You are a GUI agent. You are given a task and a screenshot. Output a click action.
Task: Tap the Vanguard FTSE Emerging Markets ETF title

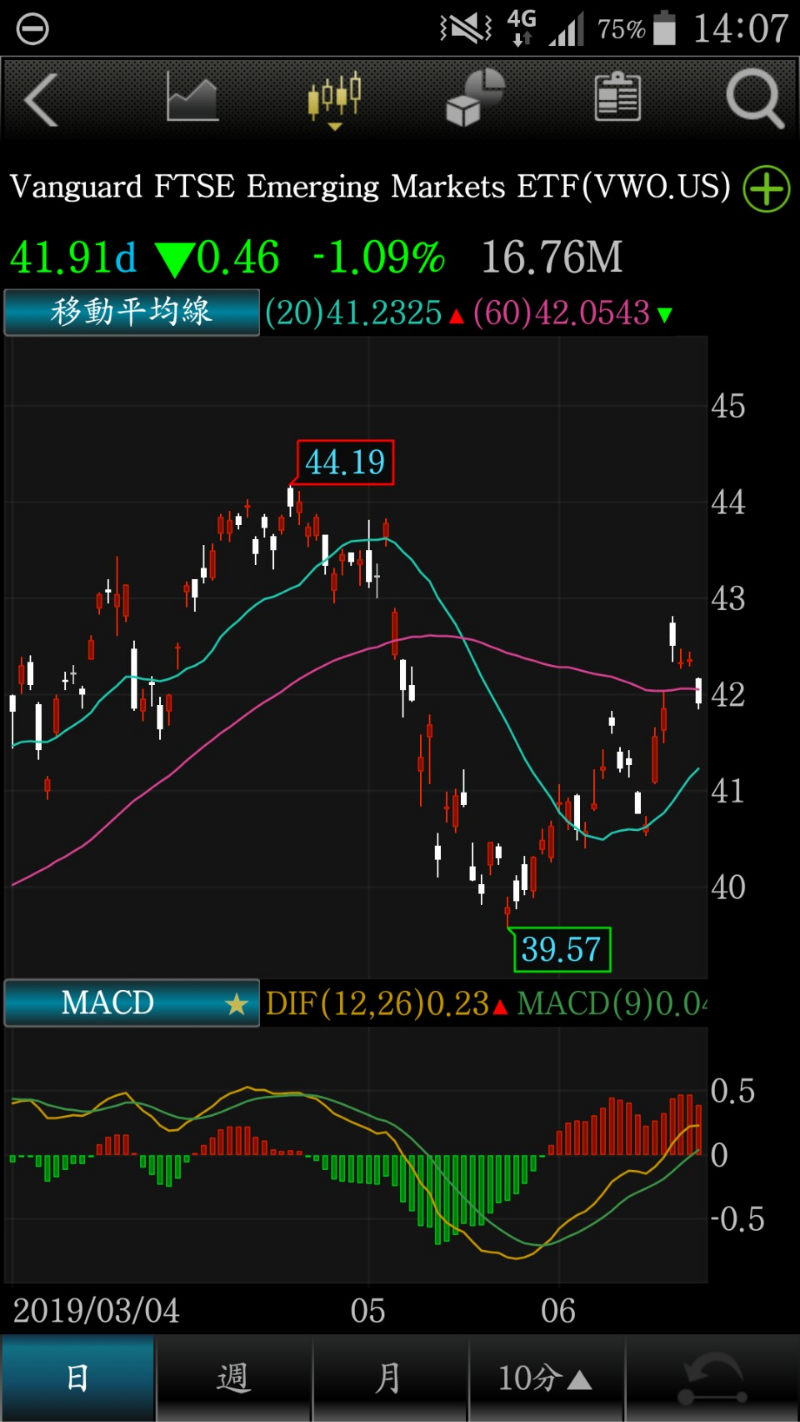pyautogui.click(x=371, y=187)
